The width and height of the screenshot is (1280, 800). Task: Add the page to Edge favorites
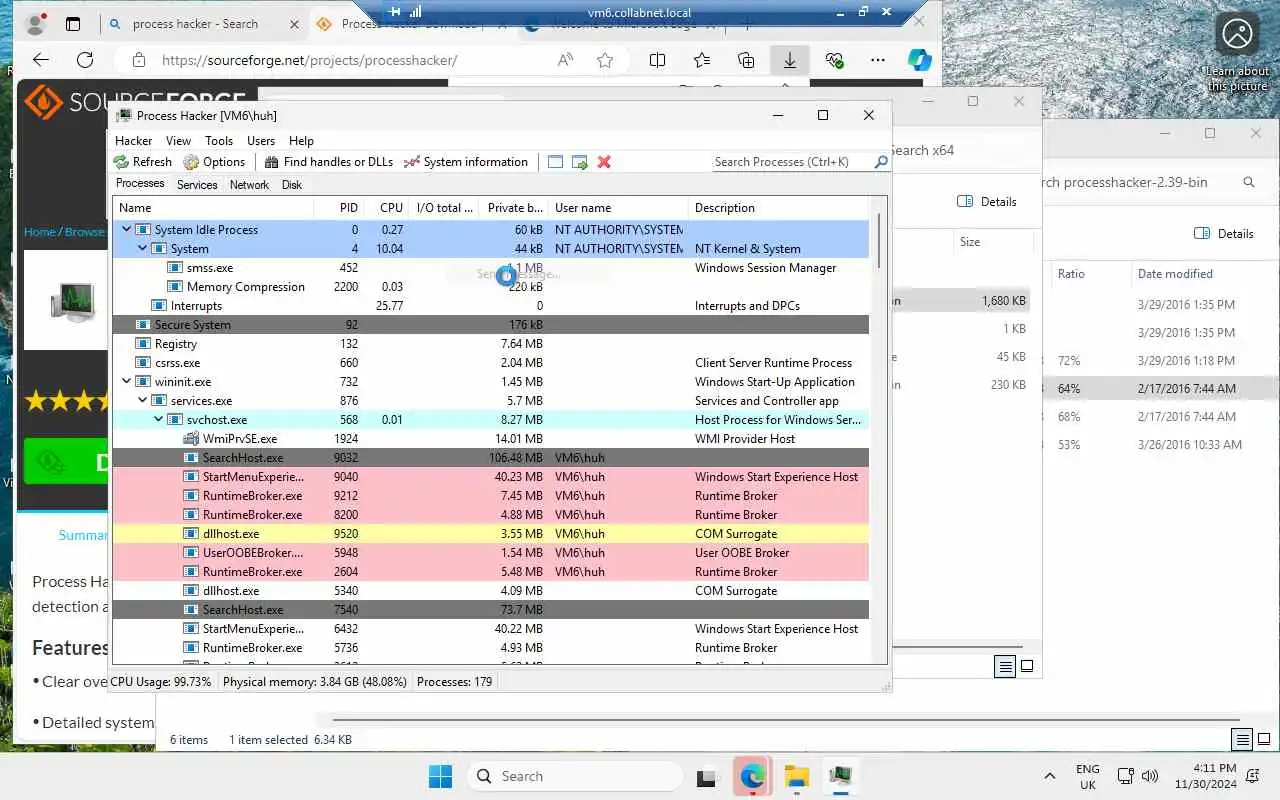click(x=605, y=60)
